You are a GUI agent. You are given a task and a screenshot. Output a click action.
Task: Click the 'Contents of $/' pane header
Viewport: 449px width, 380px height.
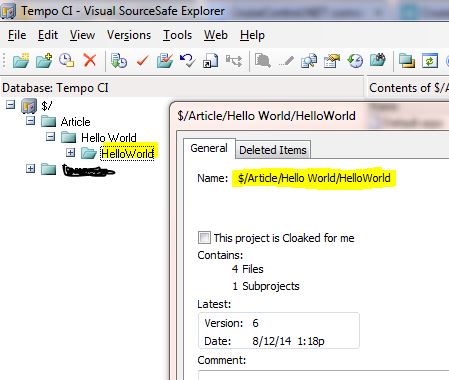click(409, 88)
